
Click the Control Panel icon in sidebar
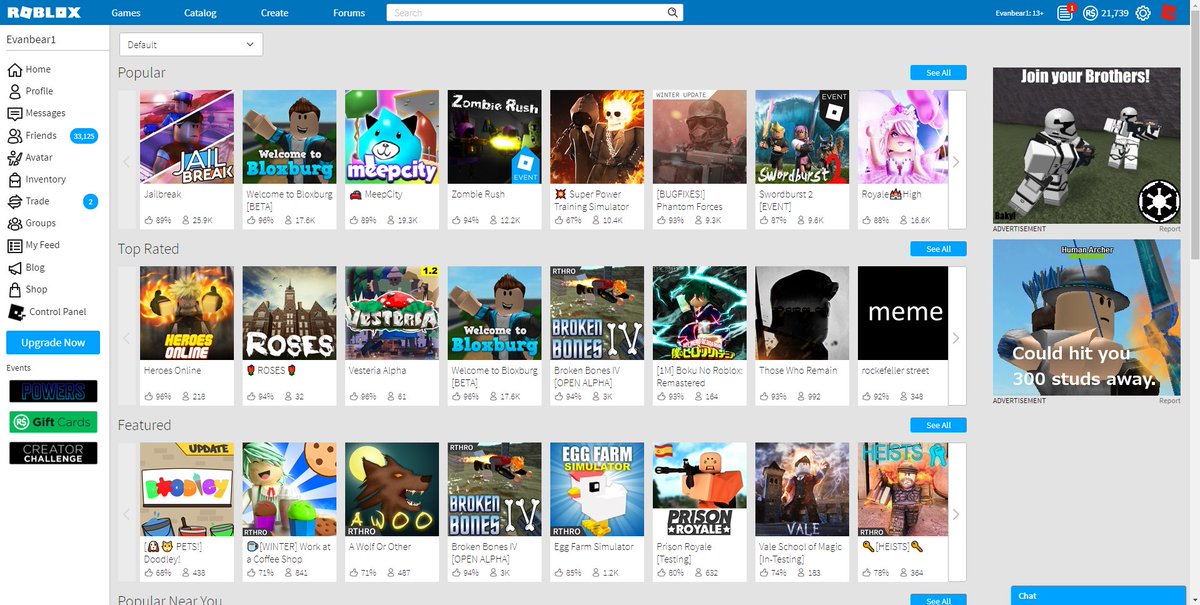(16, 312)
